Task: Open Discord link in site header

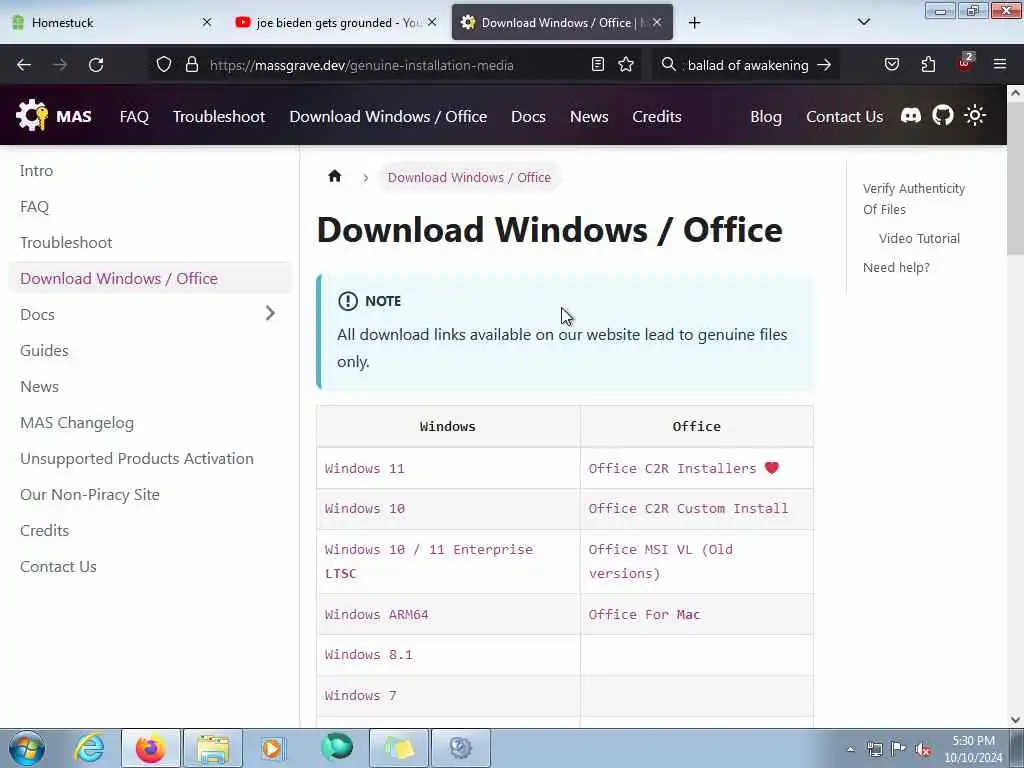Action: click(x=910, y=116)
